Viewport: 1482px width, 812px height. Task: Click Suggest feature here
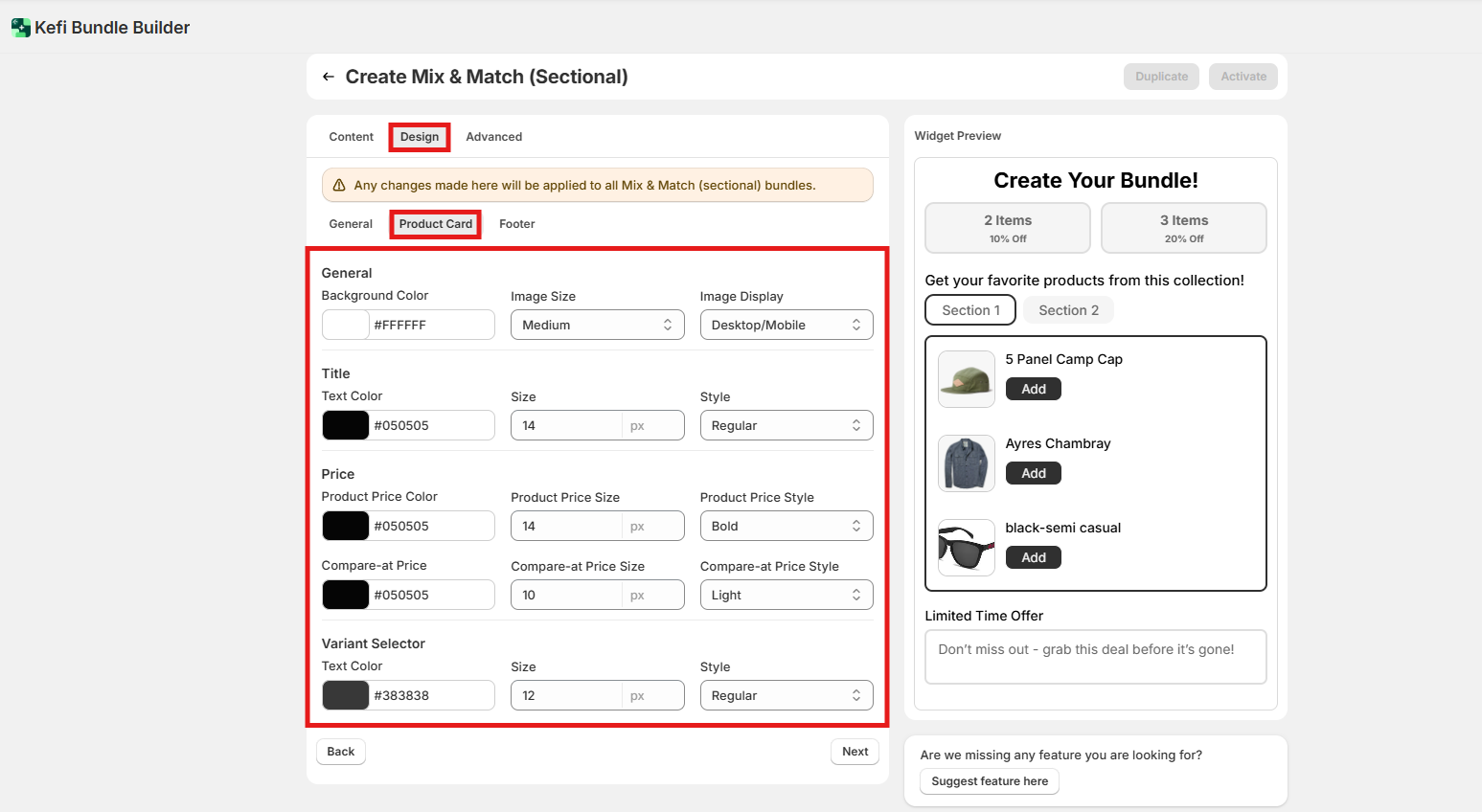(989, 781)
